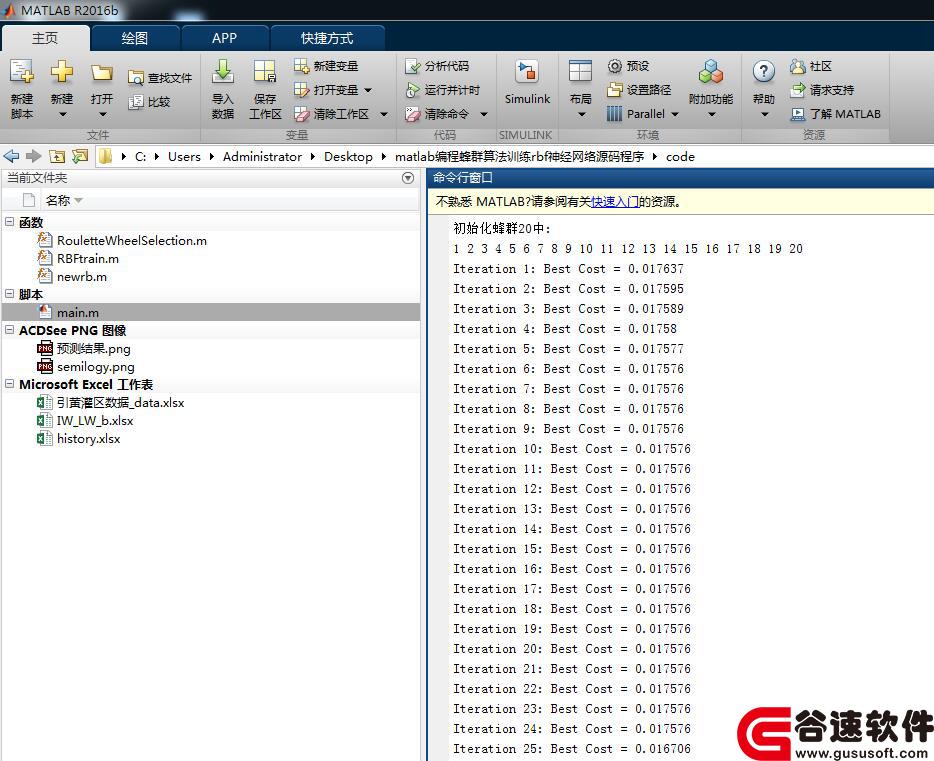The image size is (934, 761).
Task: Collapse the Microsoft Excel 工作表 group
Action: pos(10,384)
